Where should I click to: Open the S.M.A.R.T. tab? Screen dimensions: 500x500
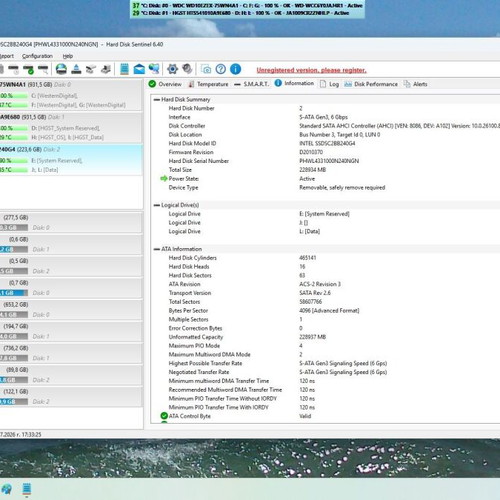[252, 84]
